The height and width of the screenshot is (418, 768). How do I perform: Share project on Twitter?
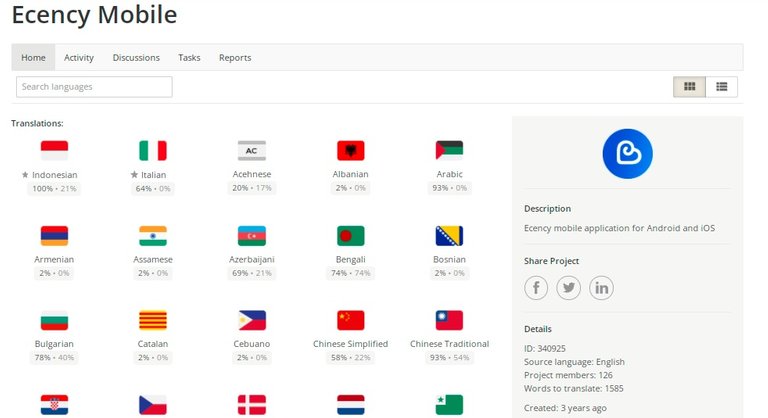tap(569, 288)
